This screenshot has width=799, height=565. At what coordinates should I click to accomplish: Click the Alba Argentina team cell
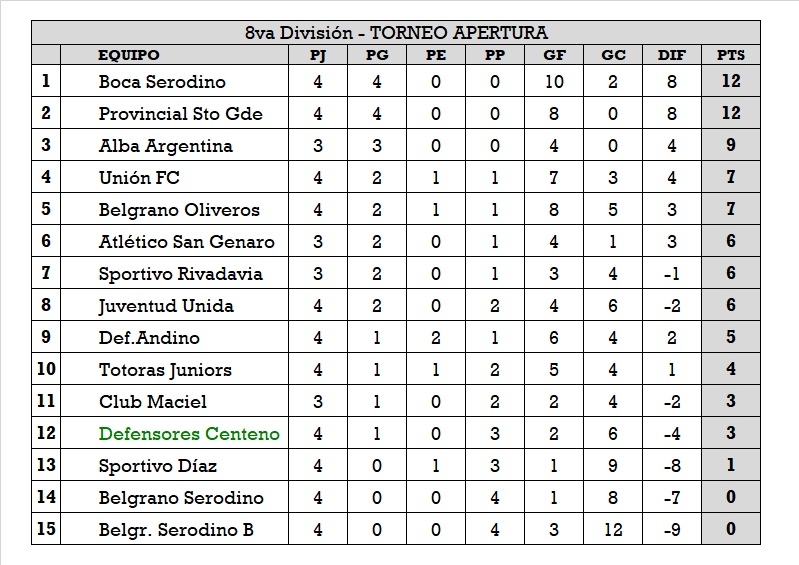(165, 146)
